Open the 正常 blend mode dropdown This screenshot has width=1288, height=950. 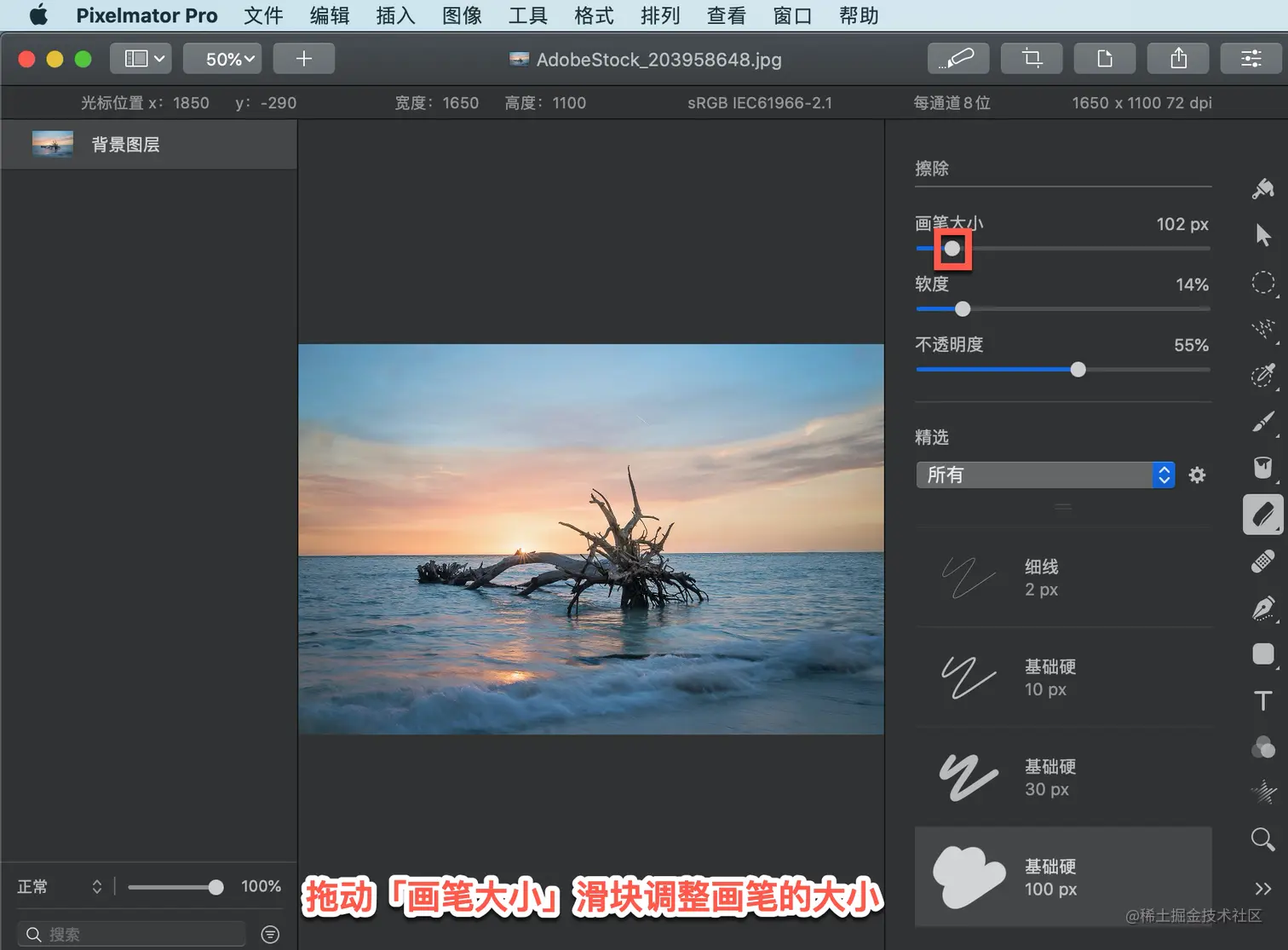click(60, 887)
